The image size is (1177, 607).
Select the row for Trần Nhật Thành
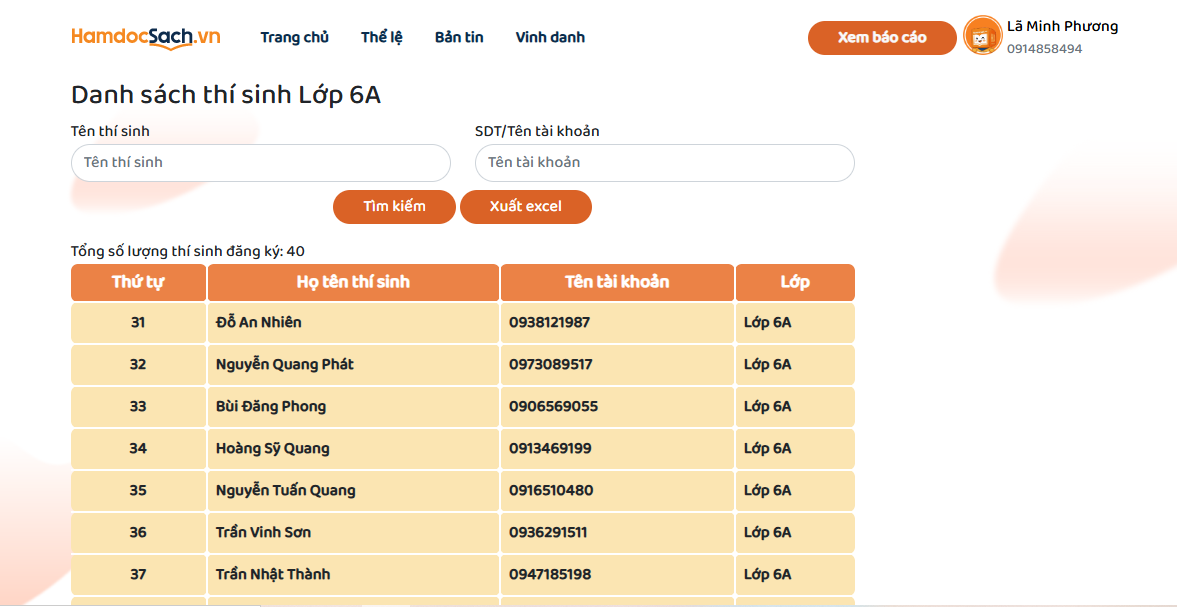[x=272, y=575]
